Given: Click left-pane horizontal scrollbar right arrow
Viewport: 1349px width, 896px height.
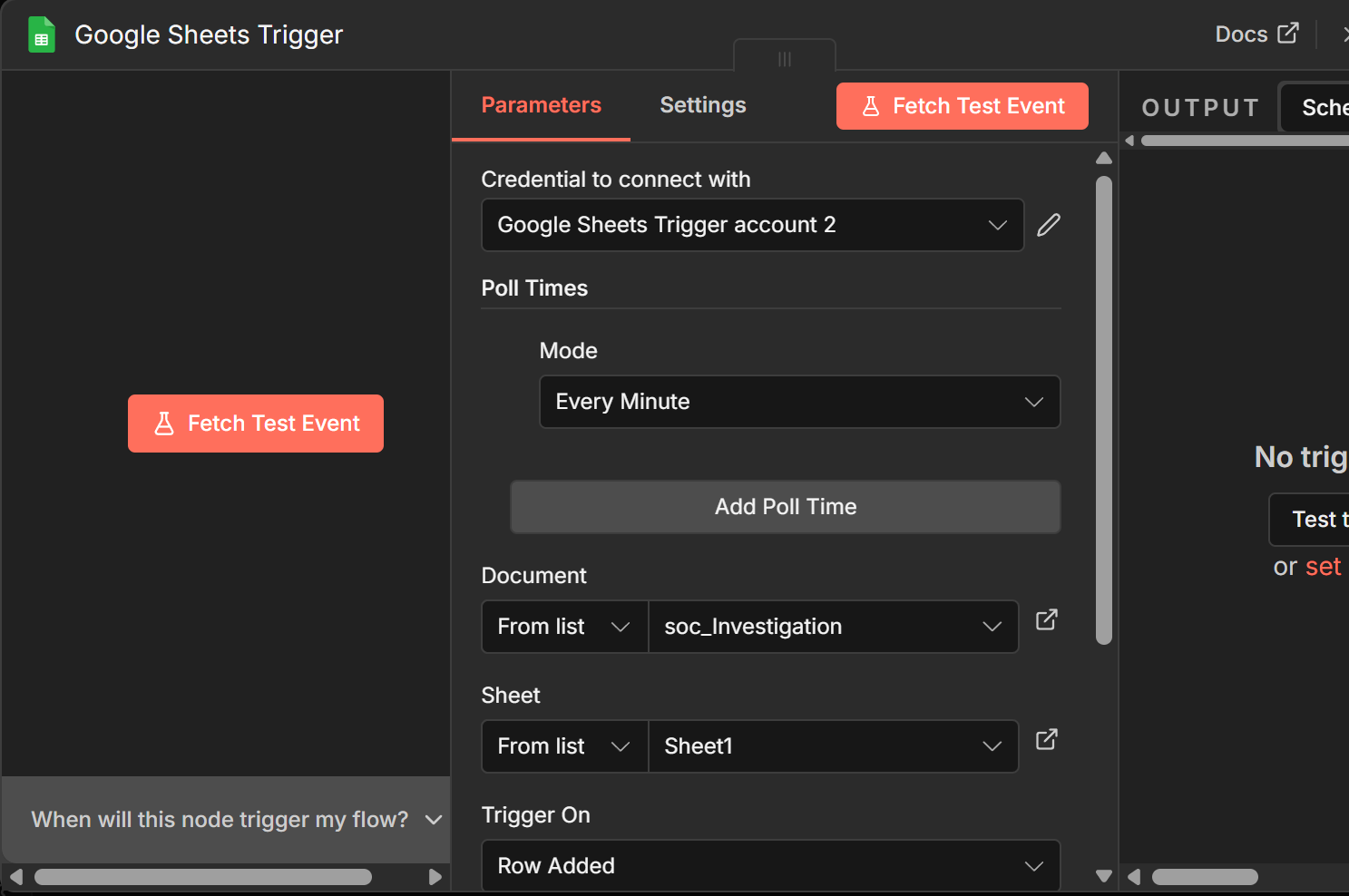Looking at the screenshot, I should (435, 877).
